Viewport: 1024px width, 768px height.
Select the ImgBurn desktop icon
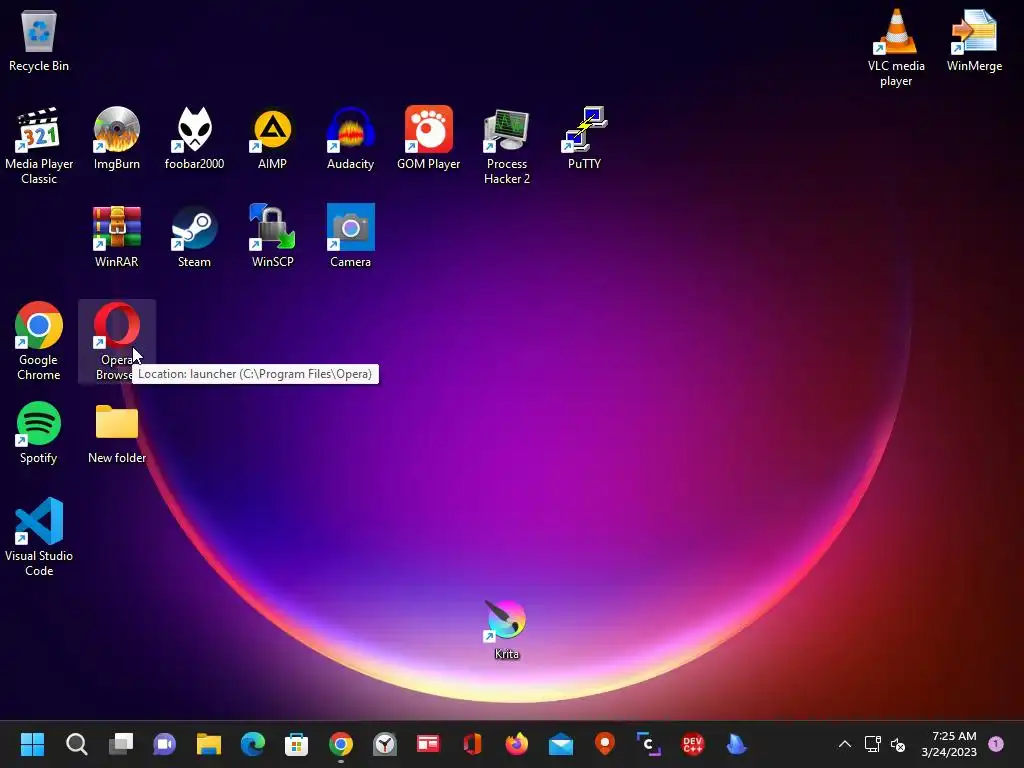117,138
